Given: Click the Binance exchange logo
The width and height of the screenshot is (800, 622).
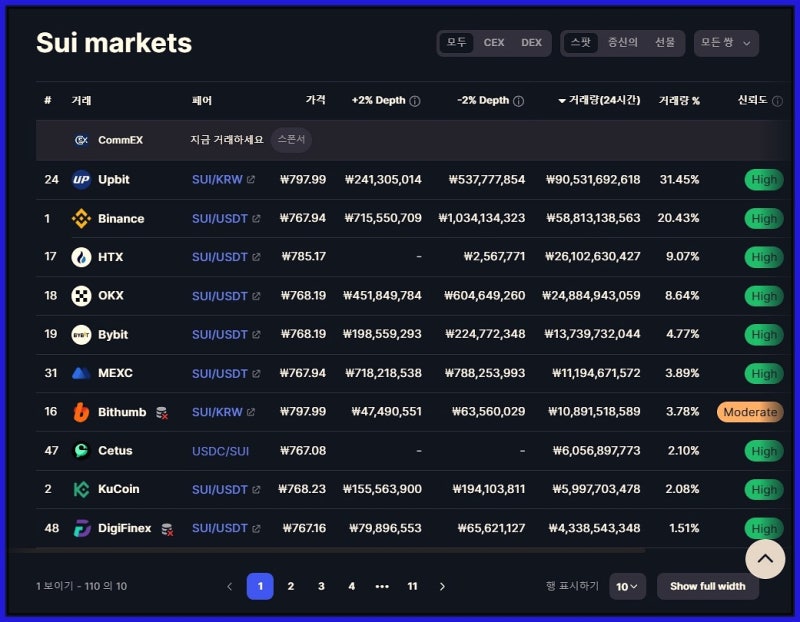Looking at the screenshot, I should (81, 218).
